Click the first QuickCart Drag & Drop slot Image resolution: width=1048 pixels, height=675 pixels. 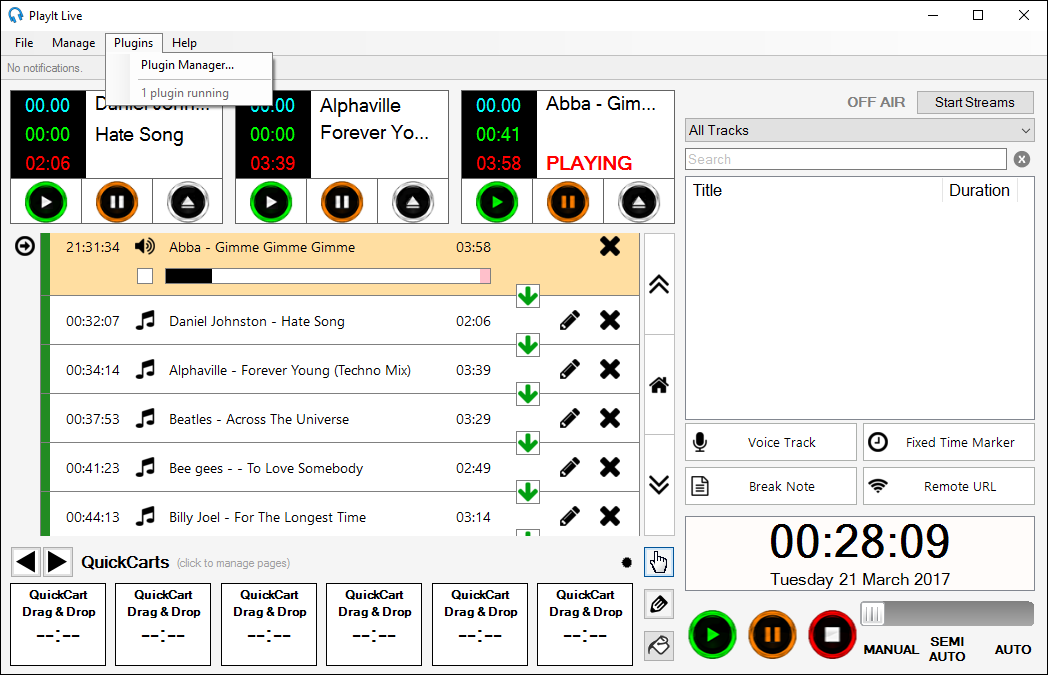tap(58, 624)
